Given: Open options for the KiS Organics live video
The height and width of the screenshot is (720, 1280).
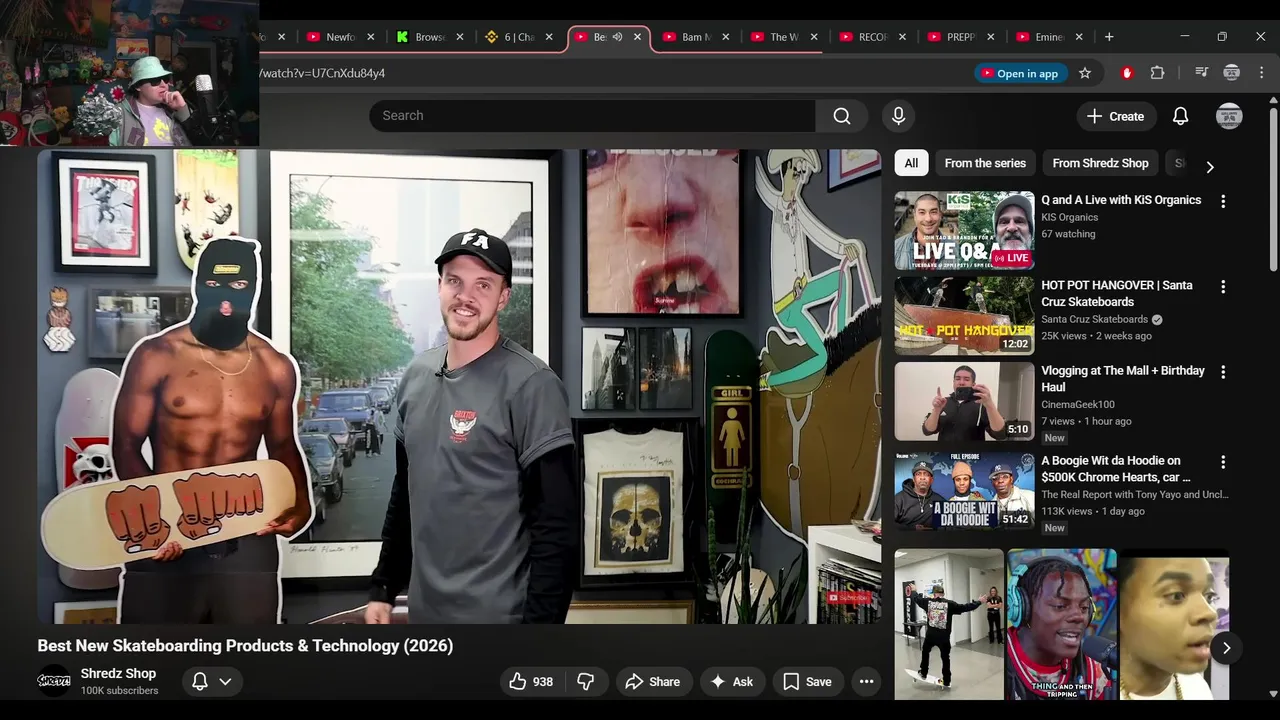Looking at the screenshot, I should tap(1222, 201).
